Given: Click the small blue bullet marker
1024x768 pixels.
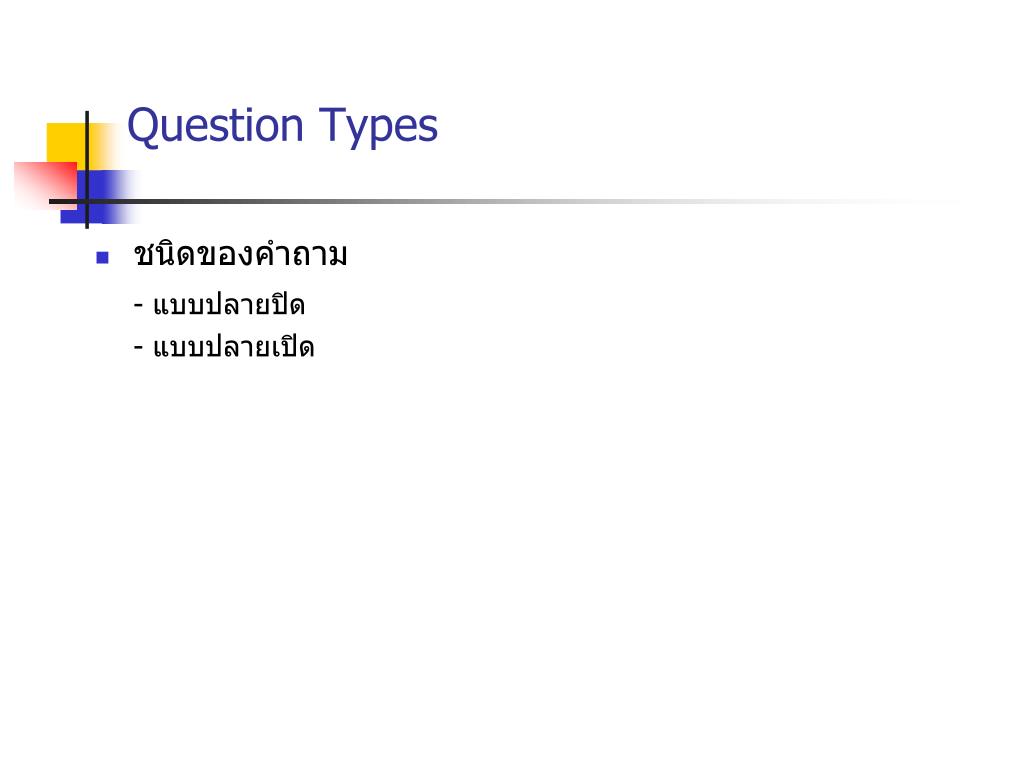Looking at the screenshot, I should tap(103, 257).
